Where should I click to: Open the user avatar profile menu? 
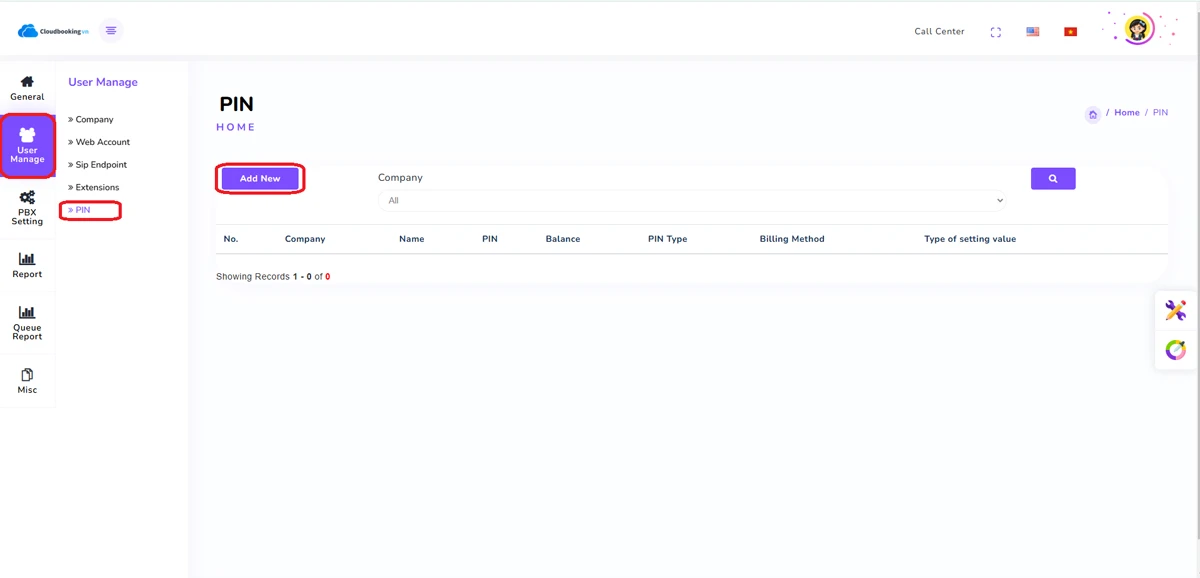coord(1137,29)
